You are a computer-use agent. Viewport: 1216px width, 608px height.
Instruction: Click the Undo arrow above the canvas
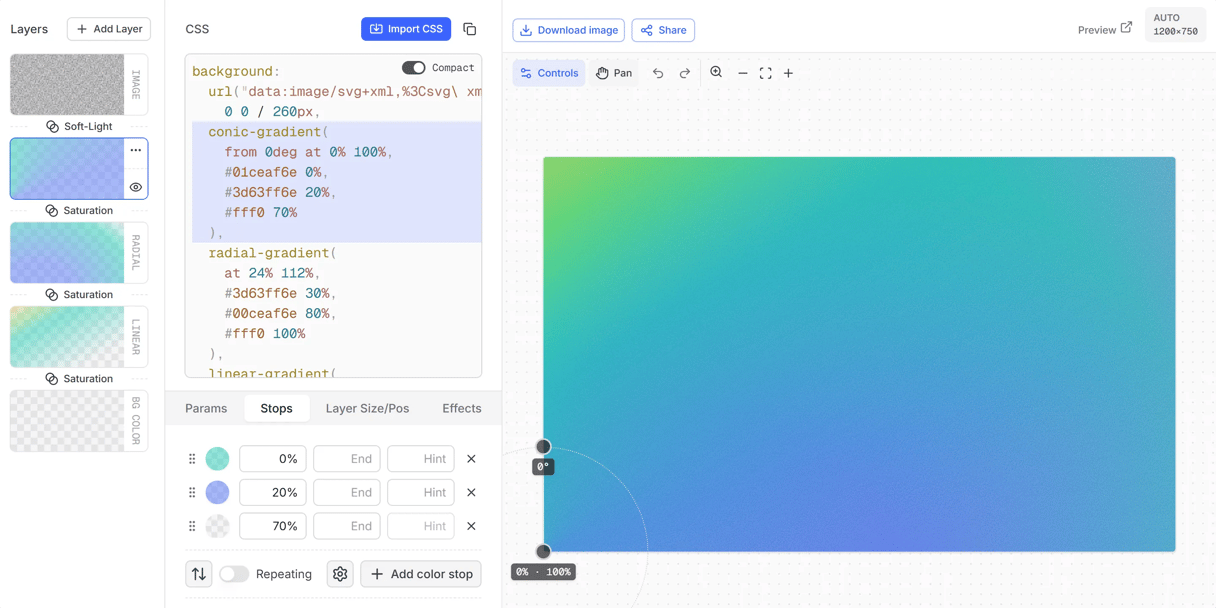click(x=657, y=72)
